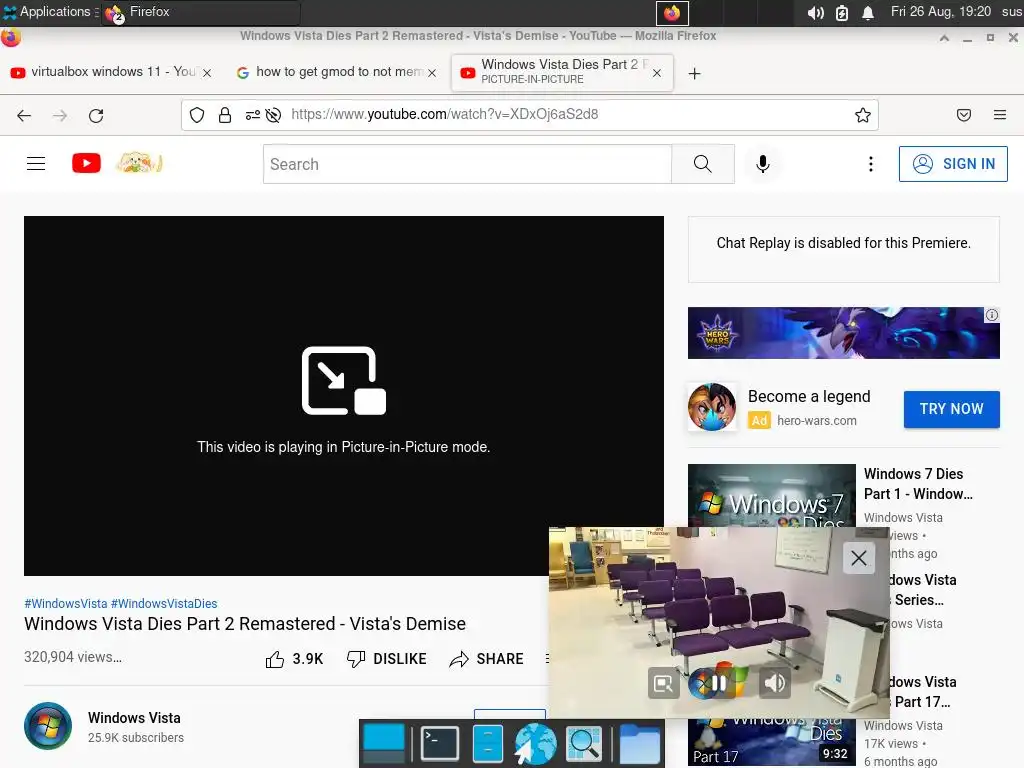Click the padlock site security icon

coord(225,116)
